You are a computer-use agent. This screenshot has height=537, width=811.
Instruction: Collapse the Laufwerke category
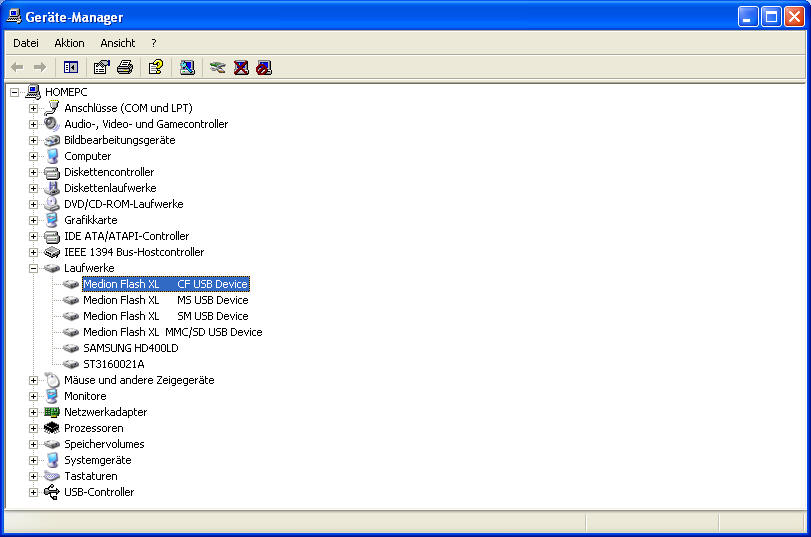point(33,268)
